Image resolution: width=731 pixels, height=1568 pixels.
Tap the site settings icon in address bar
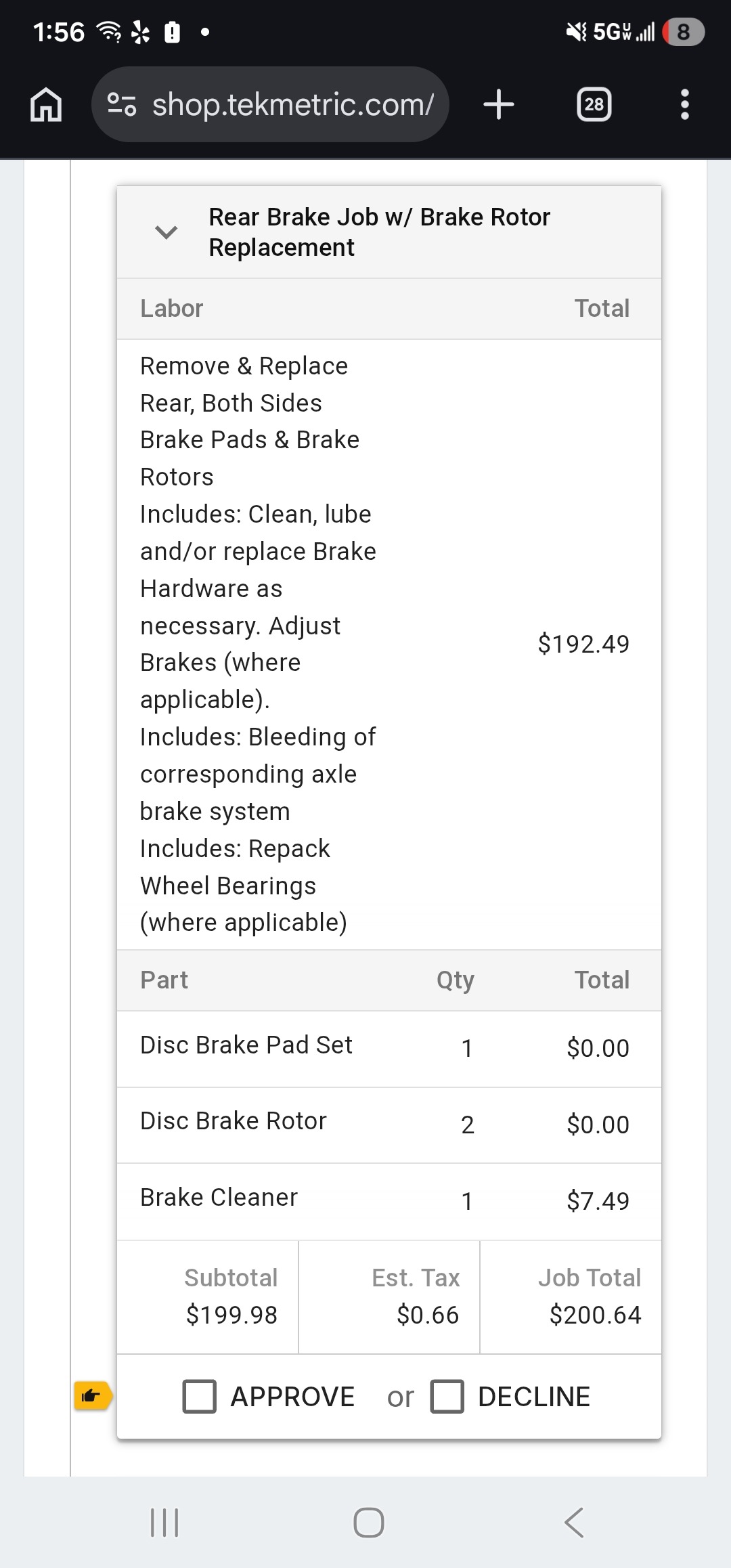coord(122,105)
